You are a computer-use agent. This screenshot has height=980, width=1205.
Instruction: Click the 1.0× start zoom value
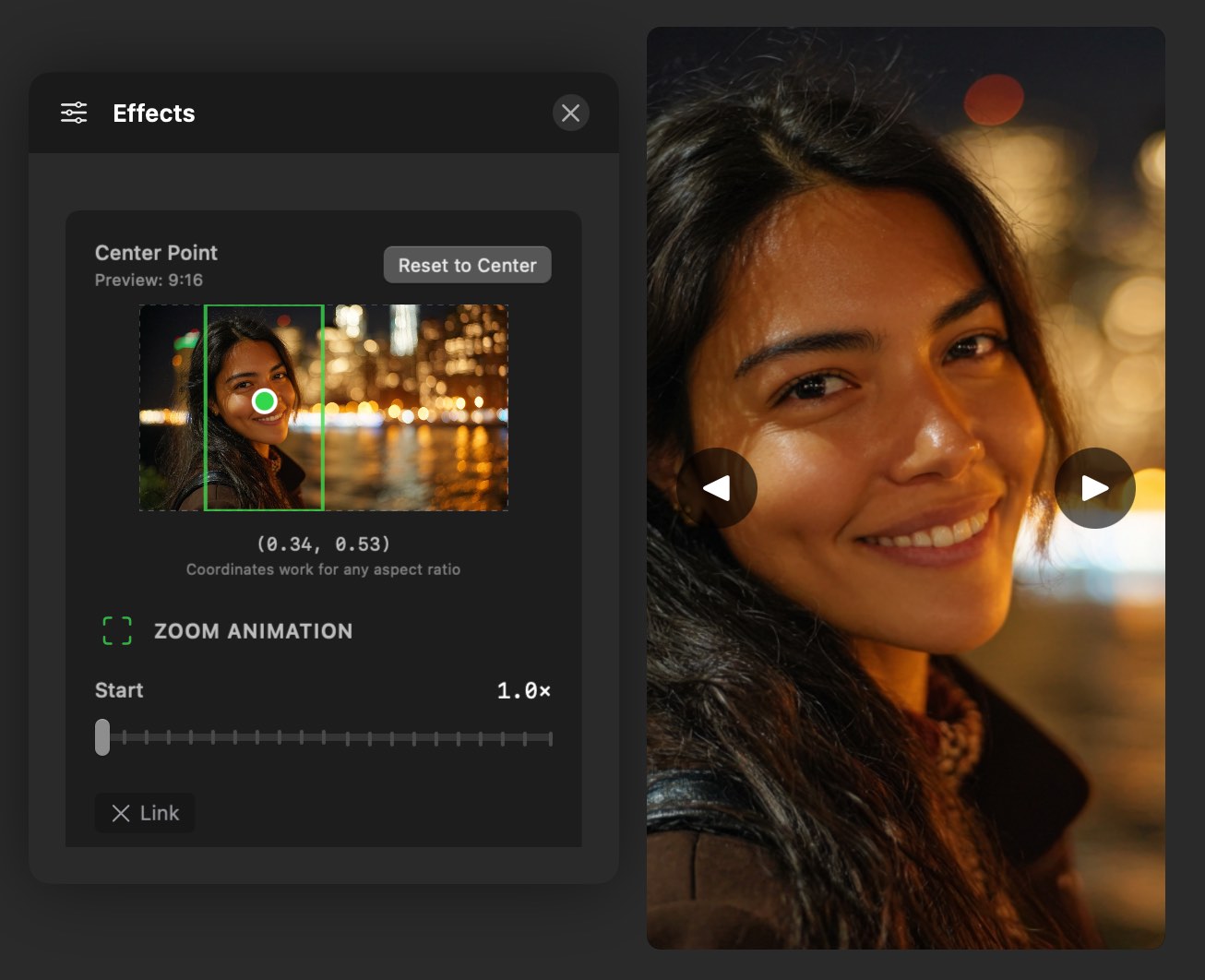[x=523, y=690]
